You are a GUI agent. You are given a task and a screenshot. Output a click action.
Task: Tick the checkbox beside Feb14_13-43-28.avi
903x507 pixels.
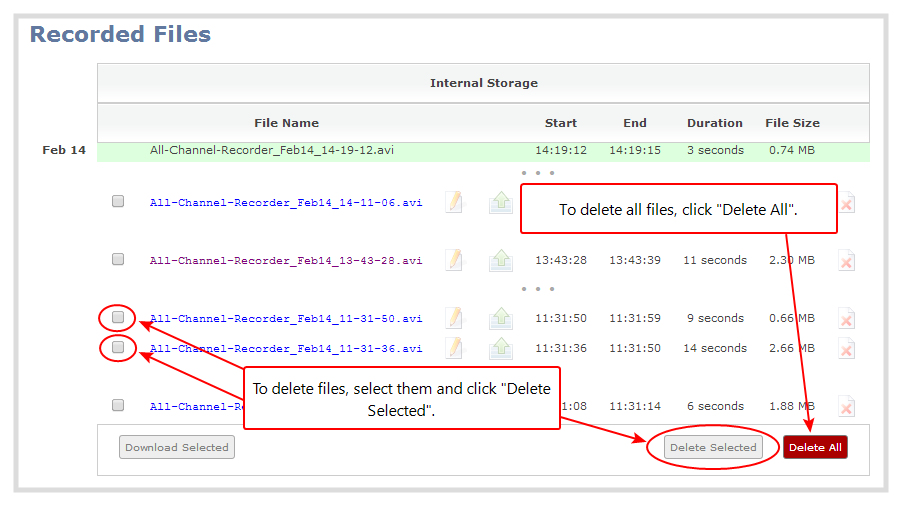coord(118,259)
